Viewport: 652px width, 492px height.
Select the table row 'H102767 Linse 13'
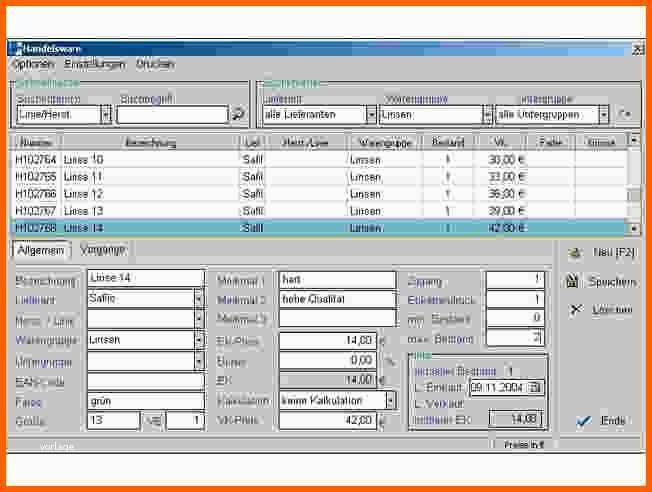point(319,211)
